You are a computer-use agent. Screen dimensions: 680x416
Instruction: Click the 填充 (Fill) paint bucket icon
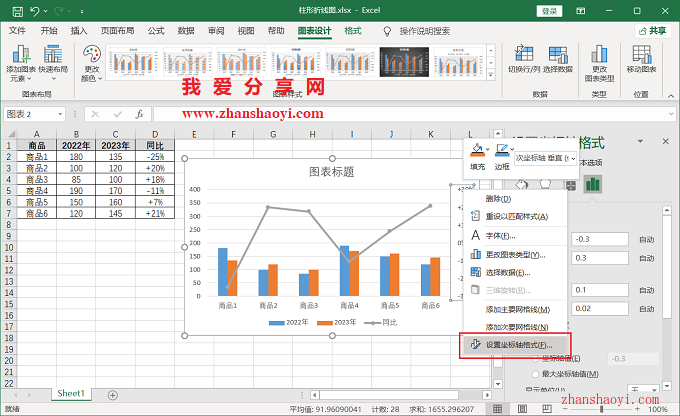[477, 150]
